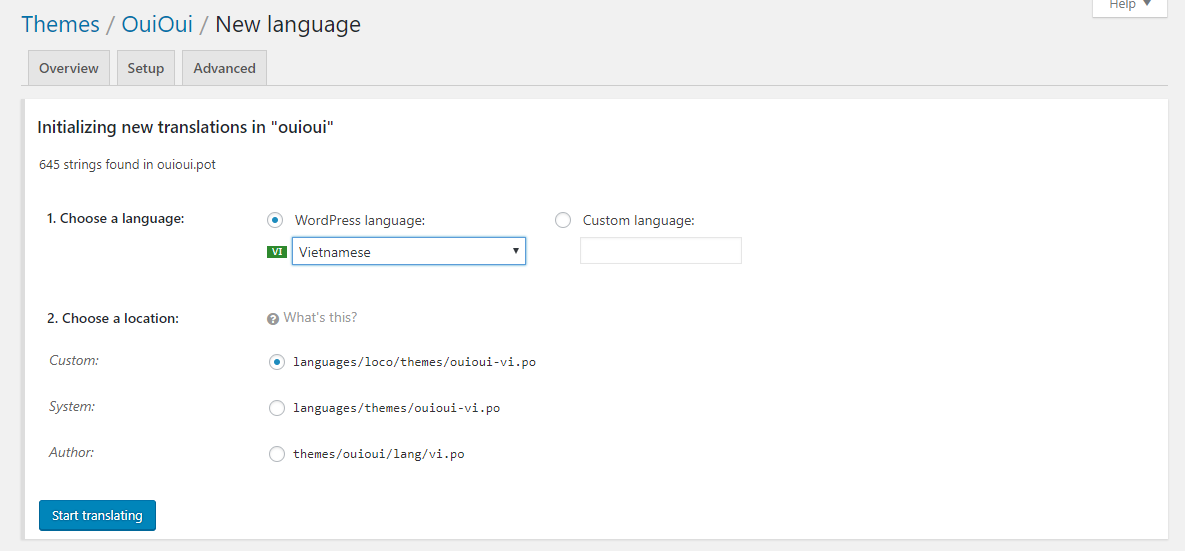
Task: Click the languages/themes/ouioui-vi.po path text
Action: pyautogui.click(x=397, y=408)
